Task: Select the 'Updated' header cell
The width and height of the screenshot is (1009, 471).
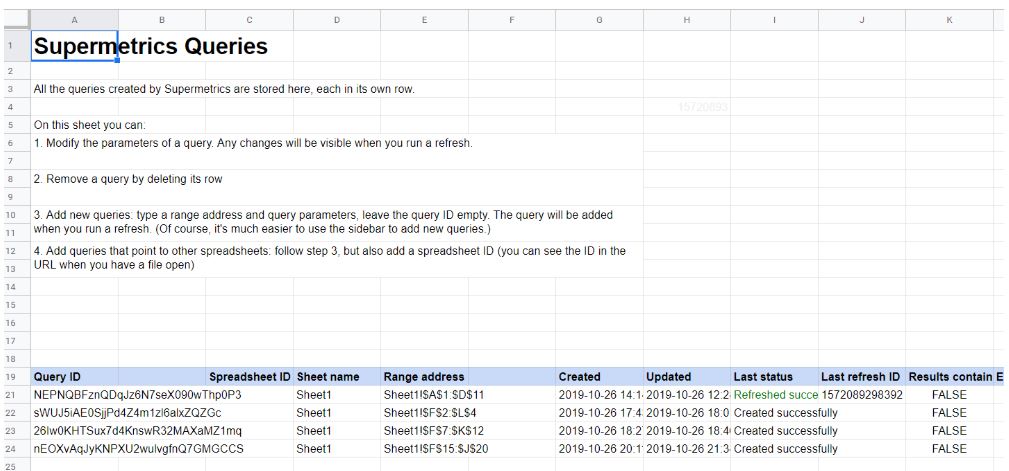Action: coord(687,376)
